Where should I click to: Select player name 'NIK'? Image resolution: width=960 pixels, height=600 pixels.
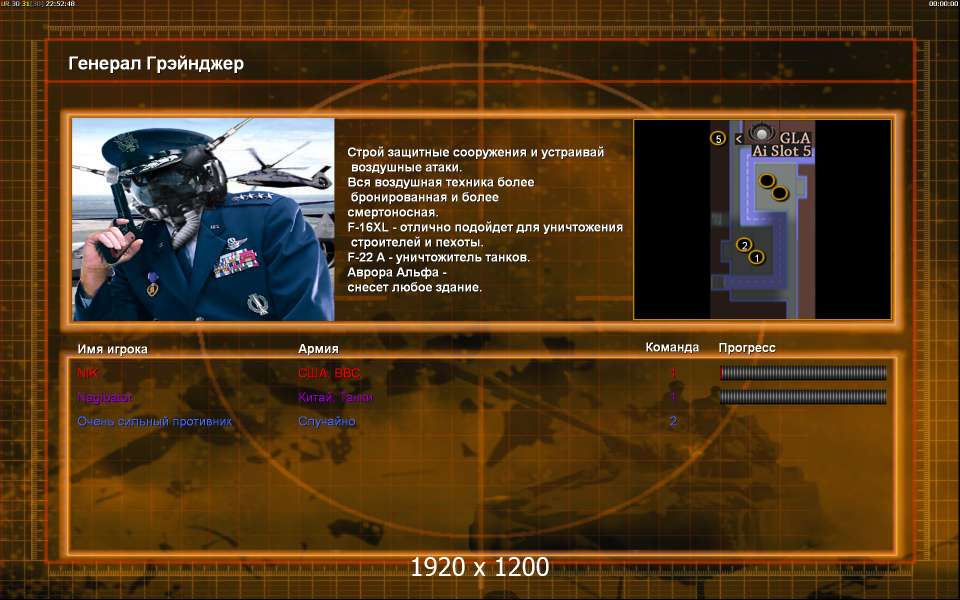point(87,373)
